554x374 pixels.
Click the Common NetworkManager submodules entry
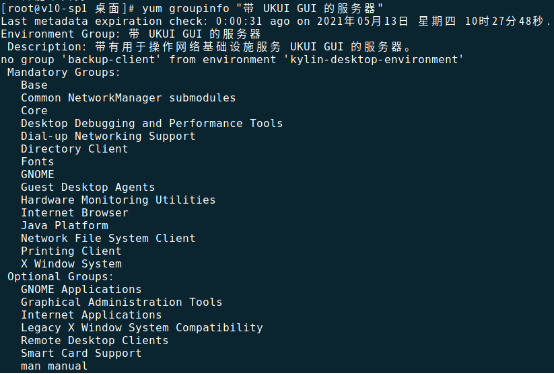[x=128, y=98]
